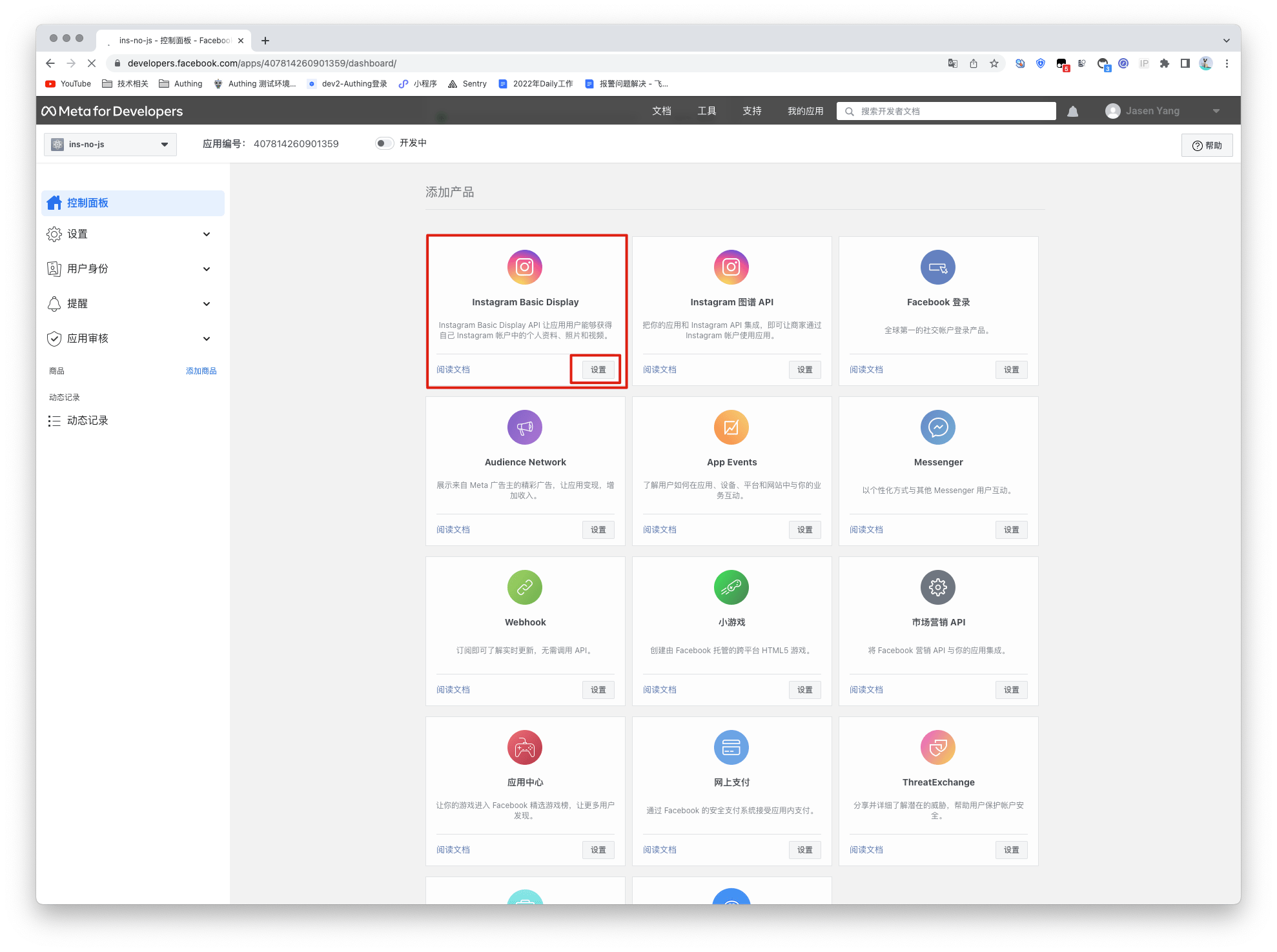Click the ThreatExchange shield icon
This screenshot has width=1277, height=952.
pos(937,747)
